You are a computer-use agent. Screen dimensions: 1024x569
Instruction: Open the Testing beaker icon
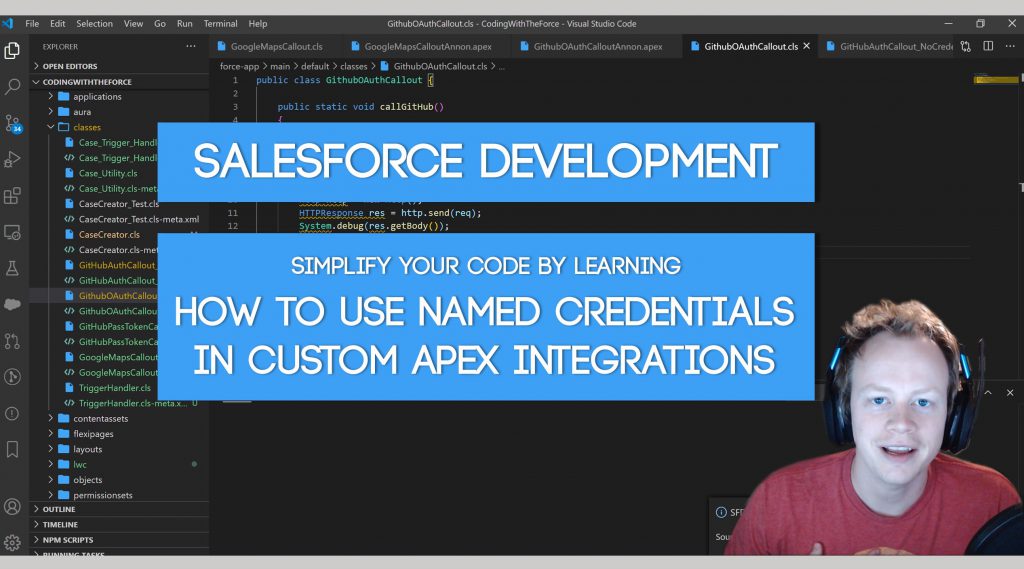click(12, 268)
